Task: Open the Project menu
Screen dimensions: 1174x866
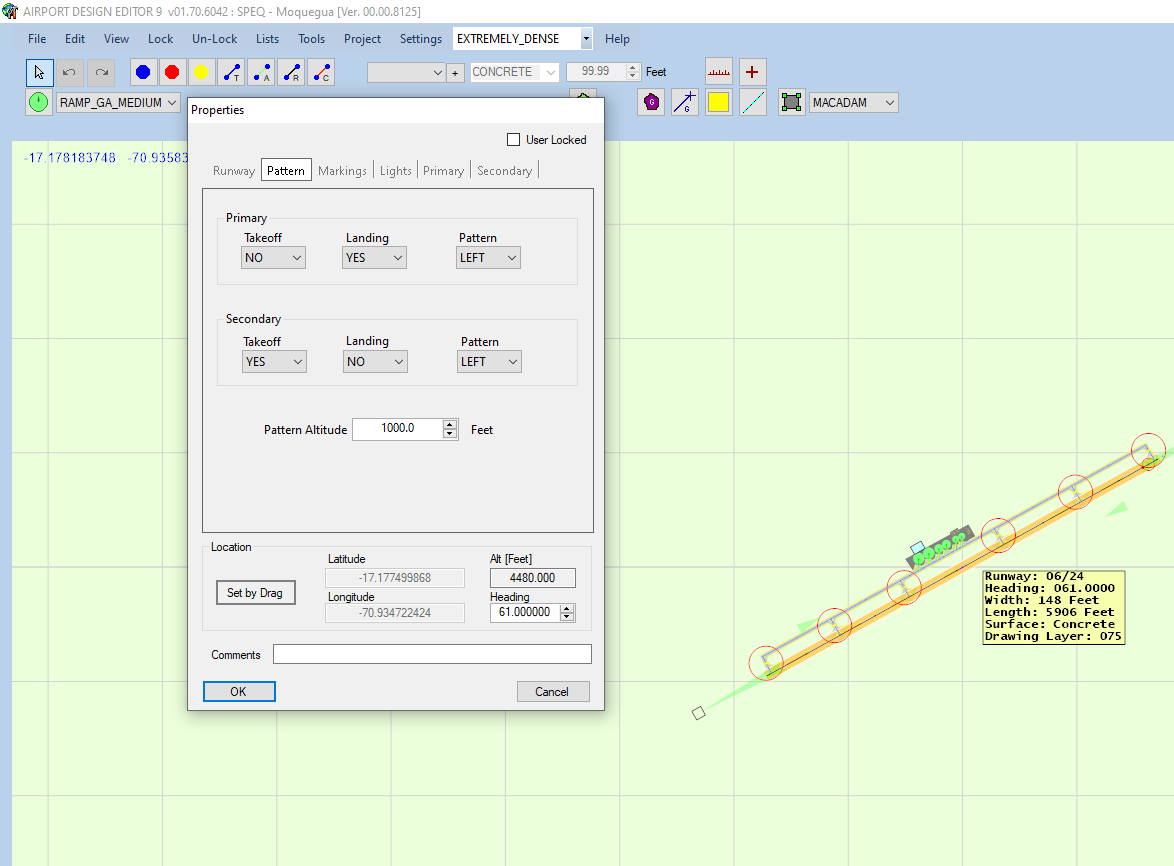Action: 362,39
